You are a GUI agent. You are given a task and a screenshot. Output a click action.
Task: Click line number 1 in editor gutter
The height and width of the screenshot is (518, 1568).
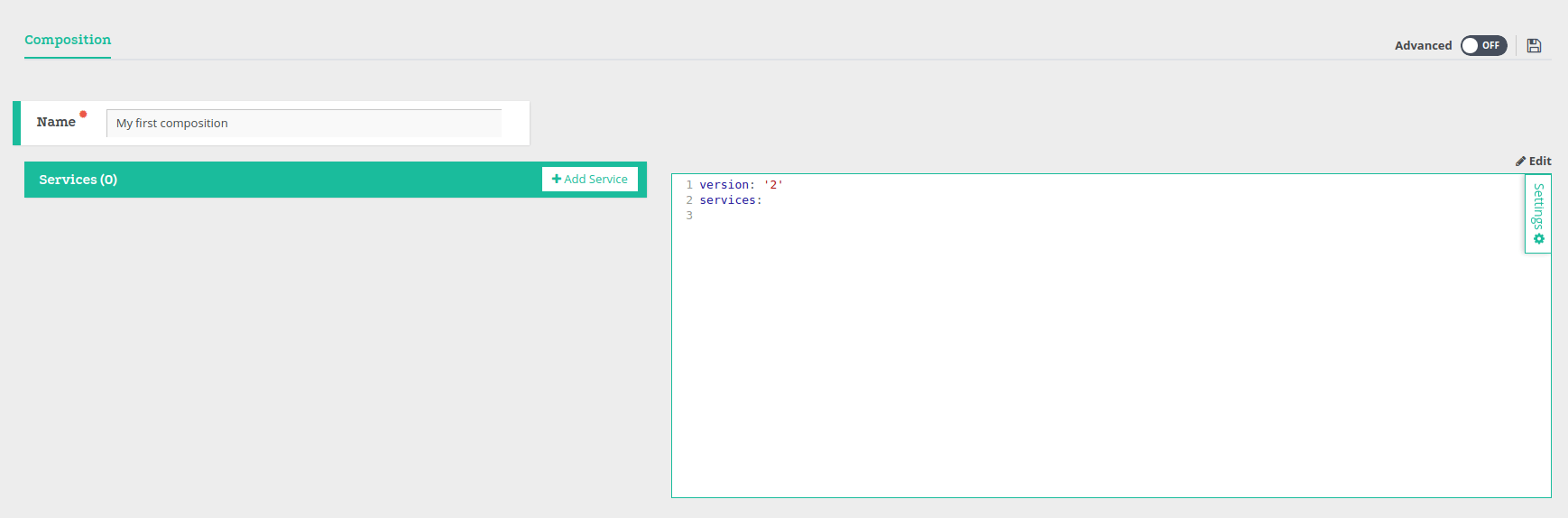point(689,185)
